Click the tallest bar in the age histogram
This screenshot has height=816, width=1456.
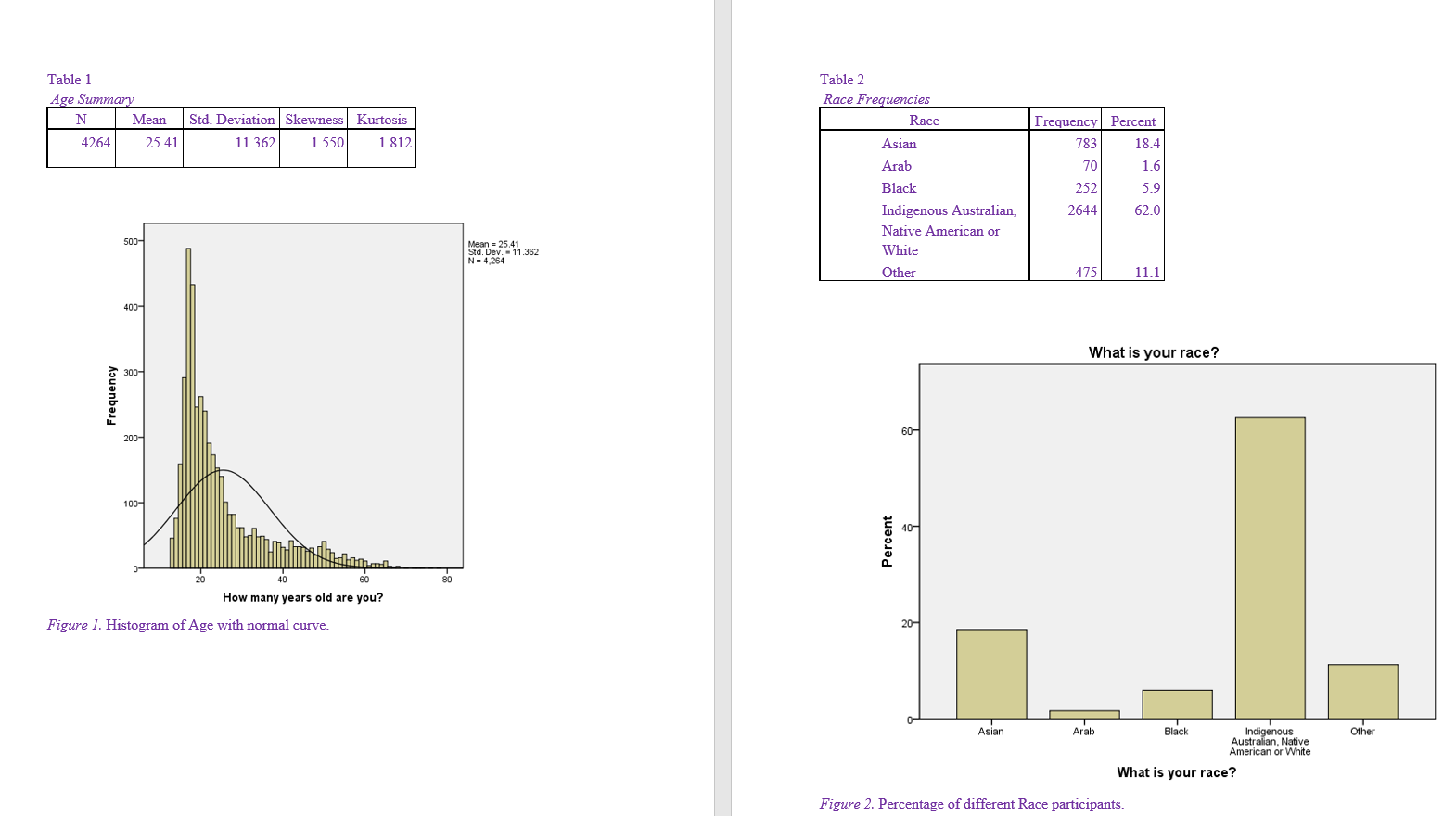(188, 408)
